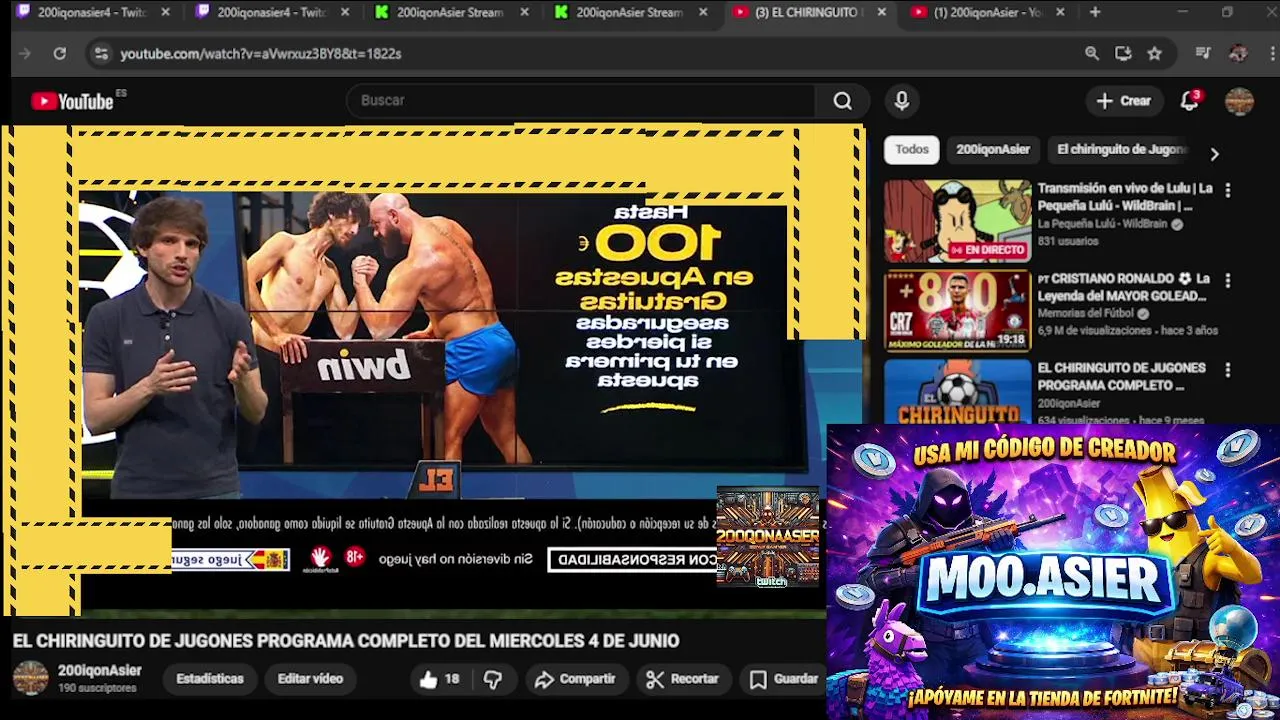Image resolution: width=1280 pixels, height=720 pixels.
Task: Open CRISTIANO RONALDO Leyenda video title
Action: [x=1124, y=287]
